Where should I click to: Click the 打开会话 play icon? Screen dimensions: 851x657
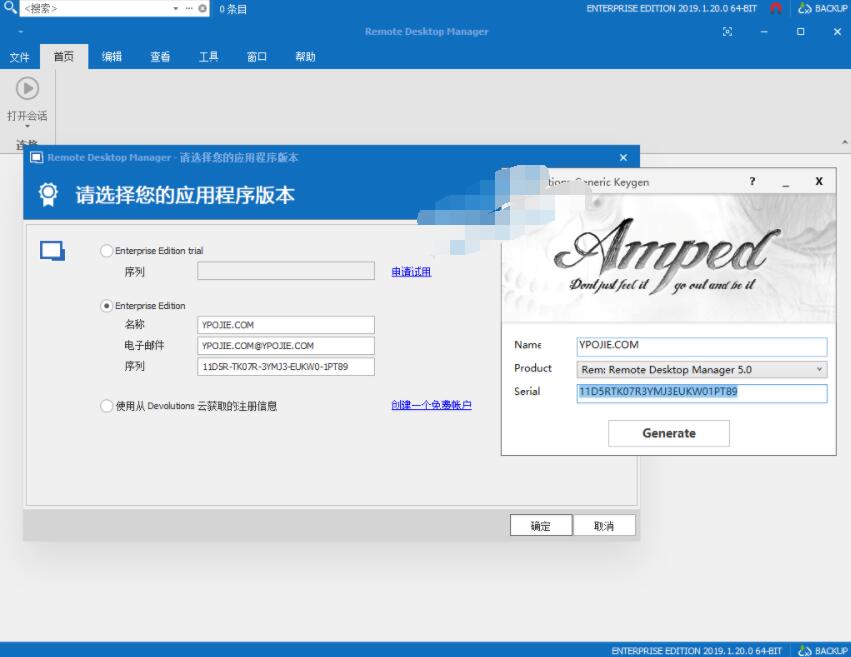[27, 88]
